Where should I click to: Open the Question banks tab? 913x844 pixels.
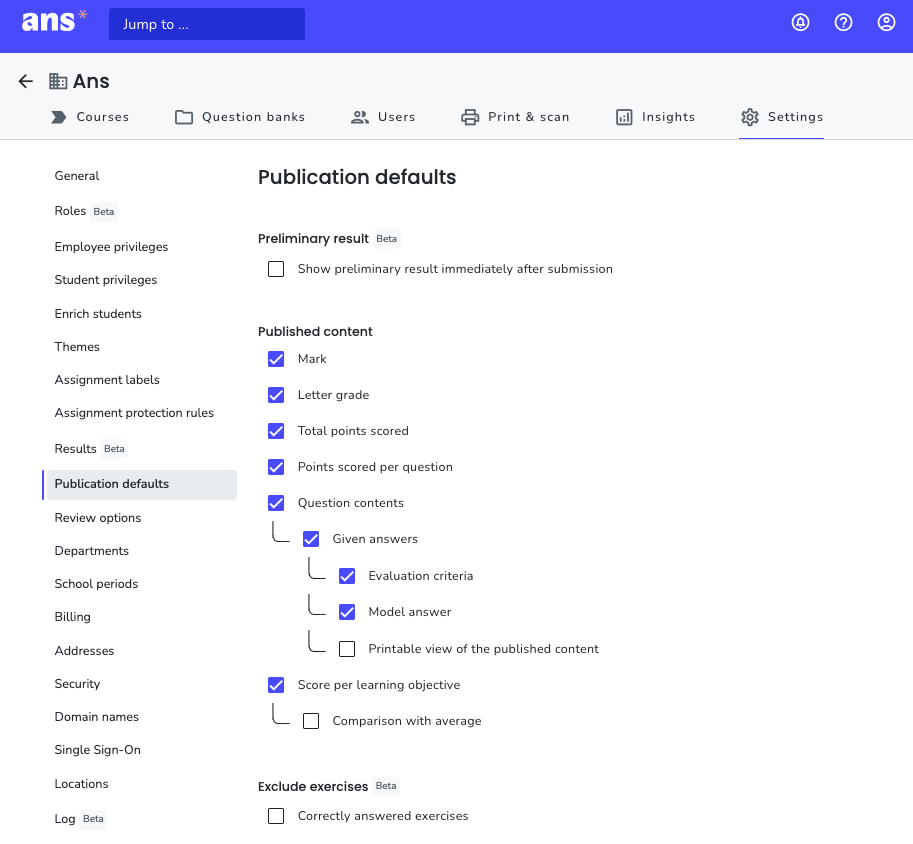click(x=240, y=117)
